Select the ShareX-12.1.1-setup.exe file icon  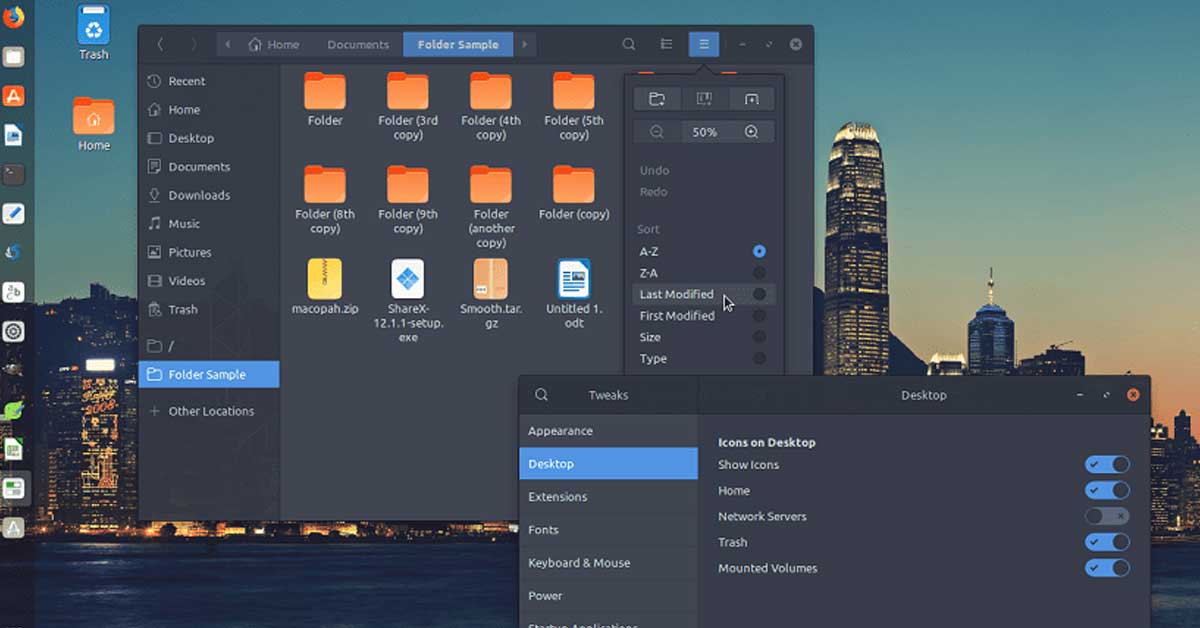(408, 279)
